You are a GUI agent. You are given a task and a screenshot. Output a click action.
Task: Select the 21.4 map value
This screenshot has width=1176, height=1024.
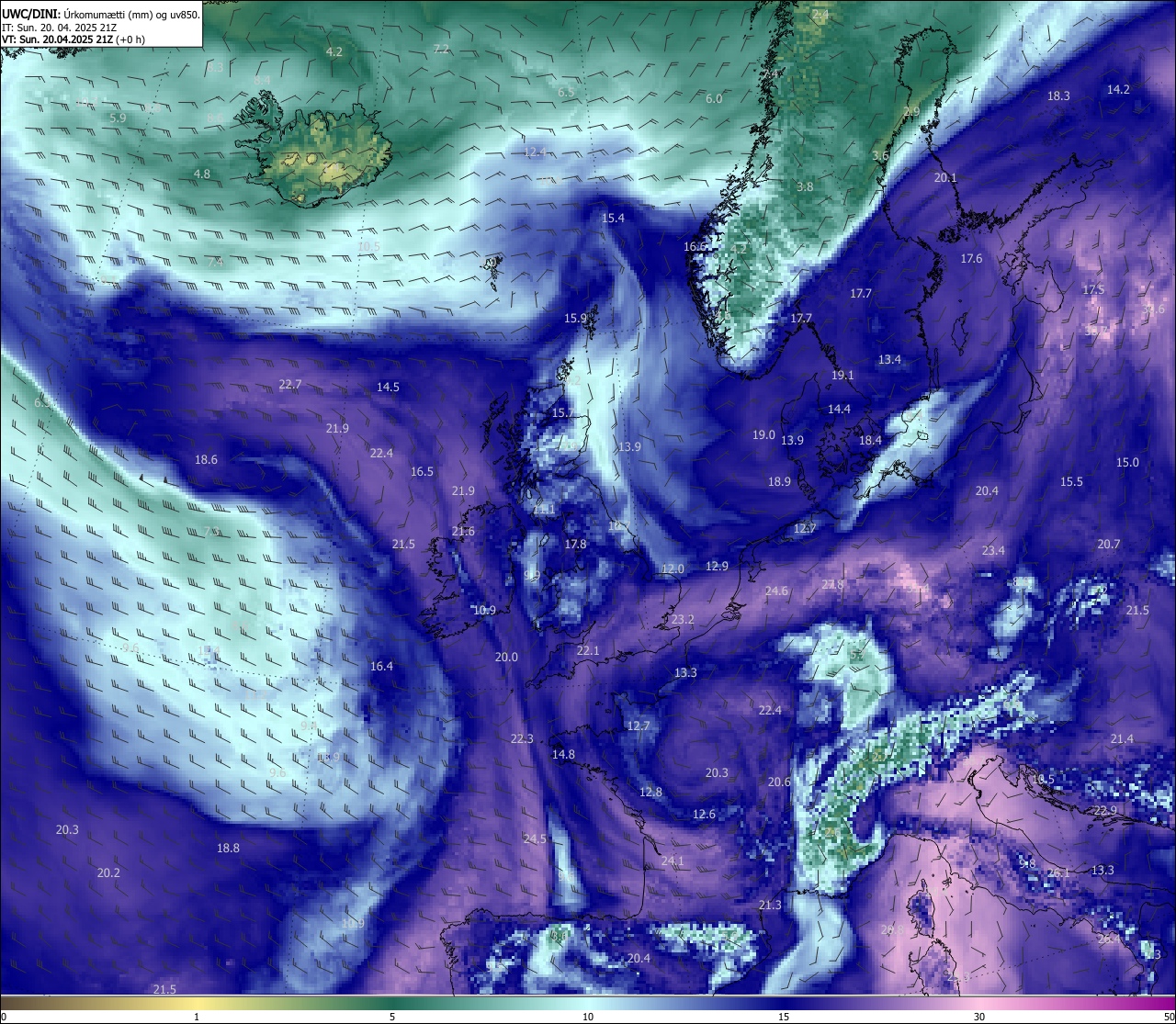pyautogui.click(x=1122, y=738)
